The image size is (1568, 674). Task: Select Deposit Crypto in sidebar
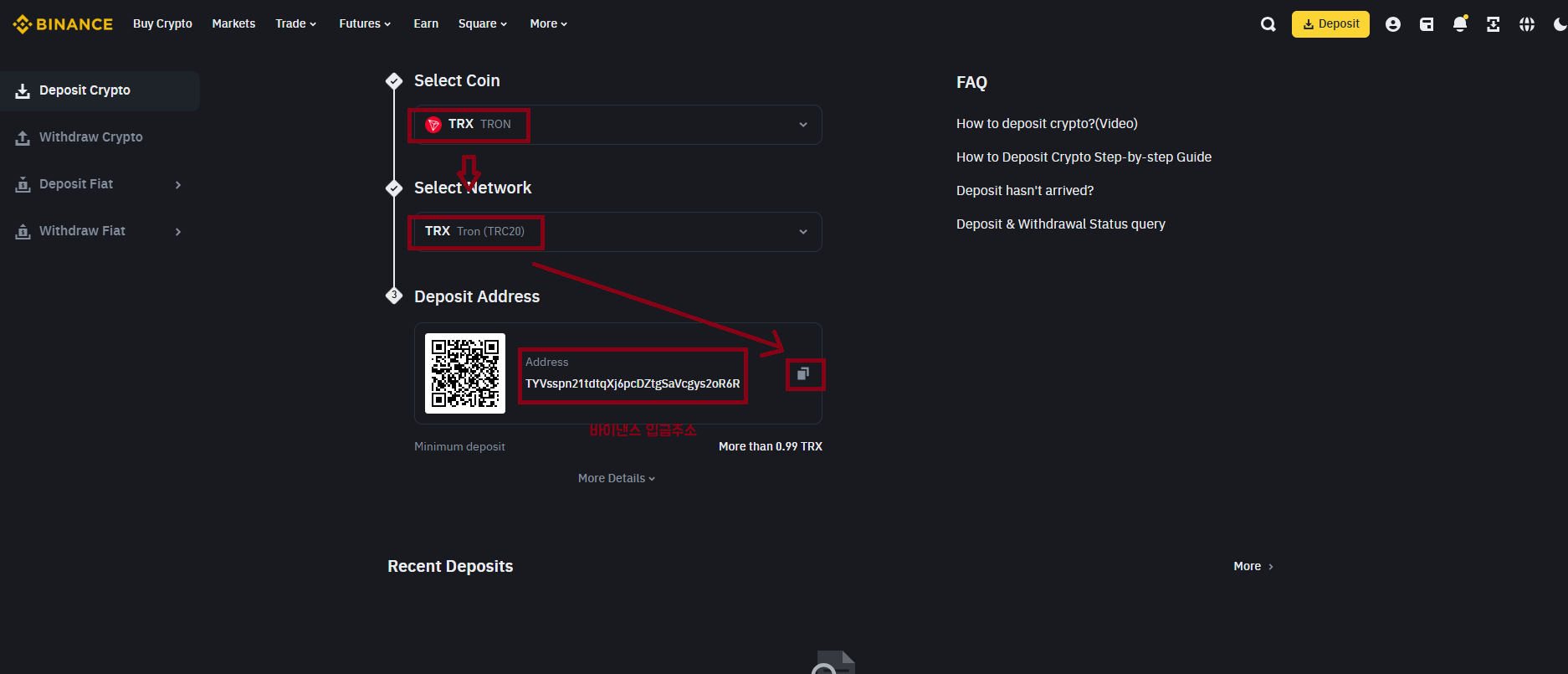(100, 90)
